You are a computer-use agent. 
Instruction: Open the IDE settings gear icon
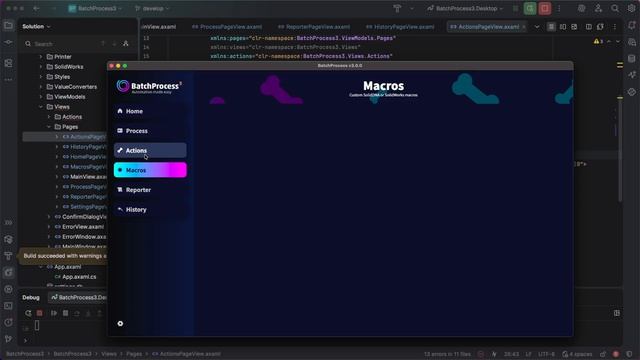[x=631, y=8]
